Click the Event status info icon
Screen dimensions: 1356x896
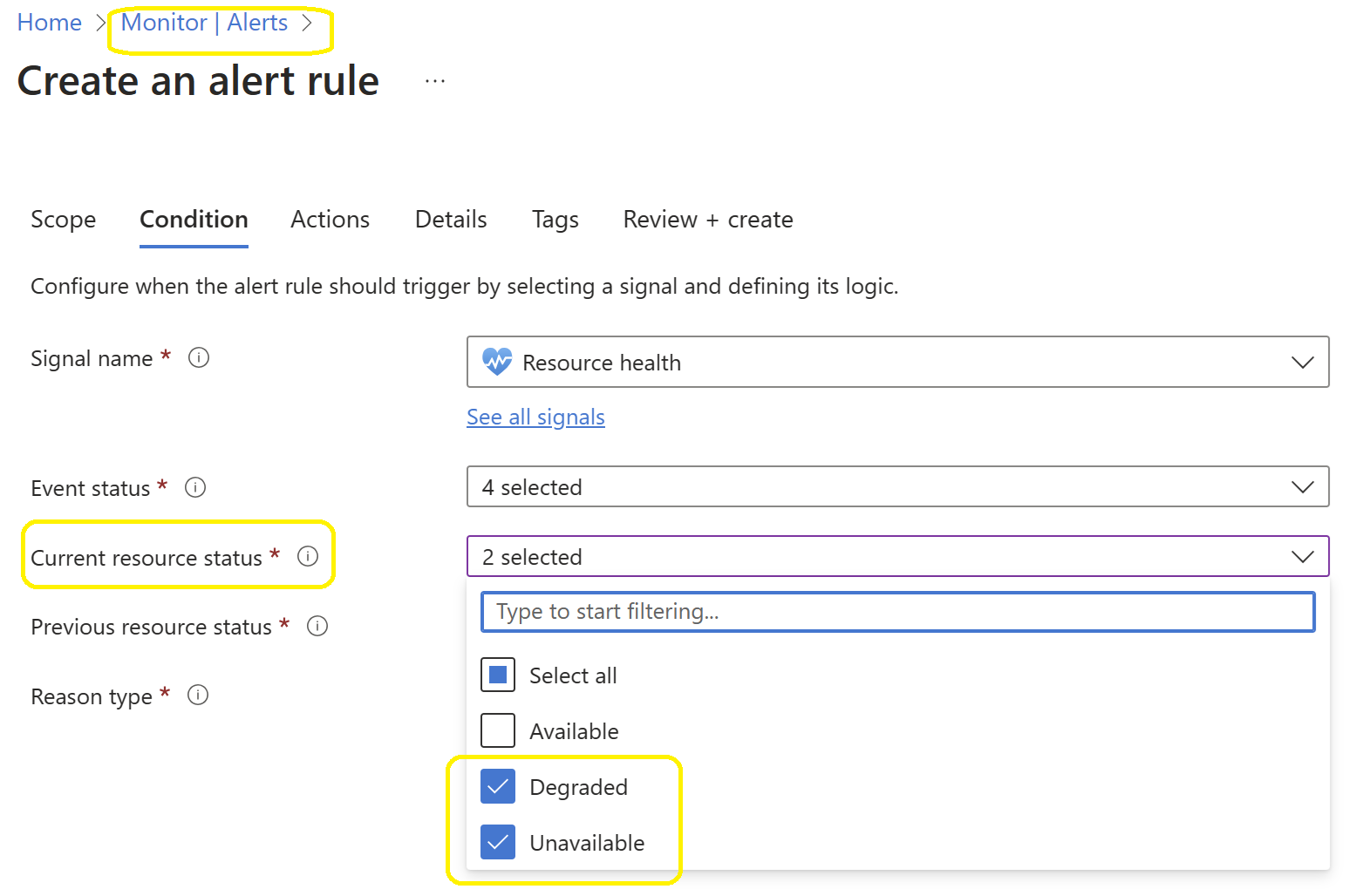pos(195,487)
